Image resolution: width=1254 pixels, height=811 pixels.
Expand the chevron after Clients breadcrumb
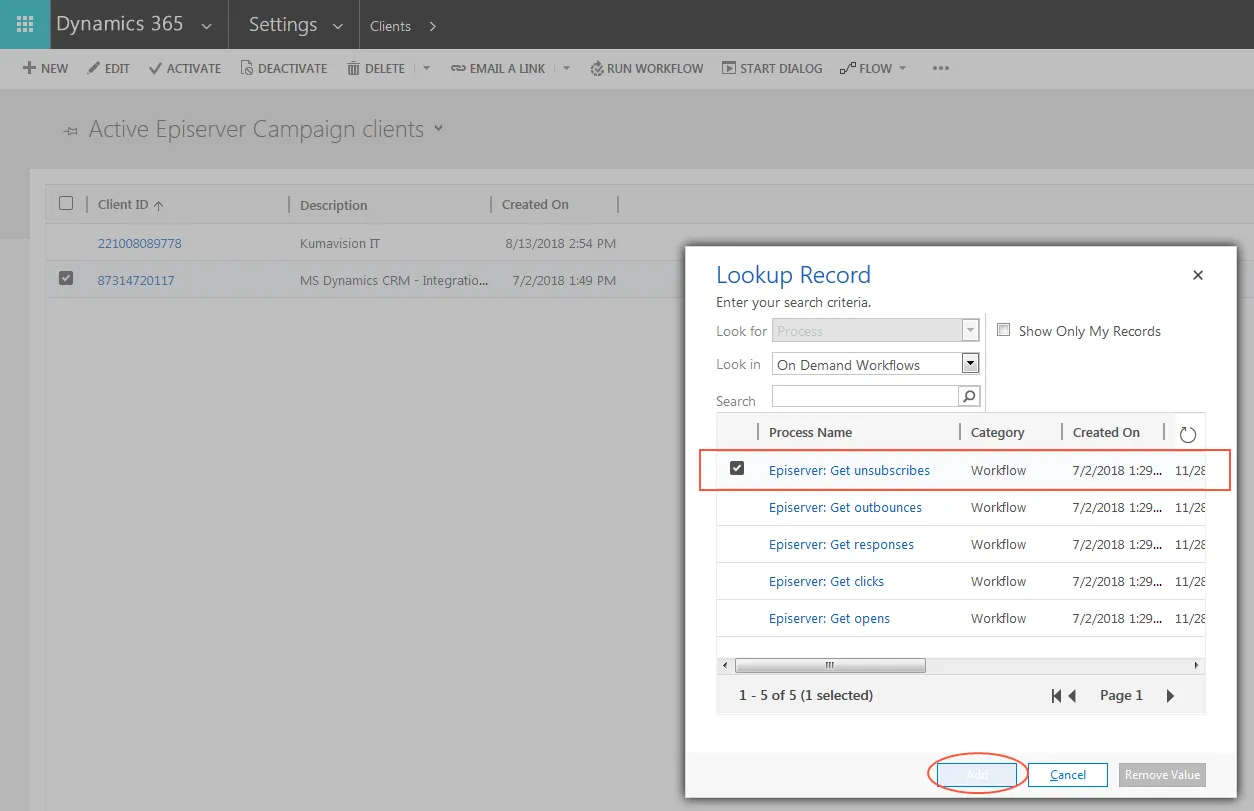click(433, 26)
